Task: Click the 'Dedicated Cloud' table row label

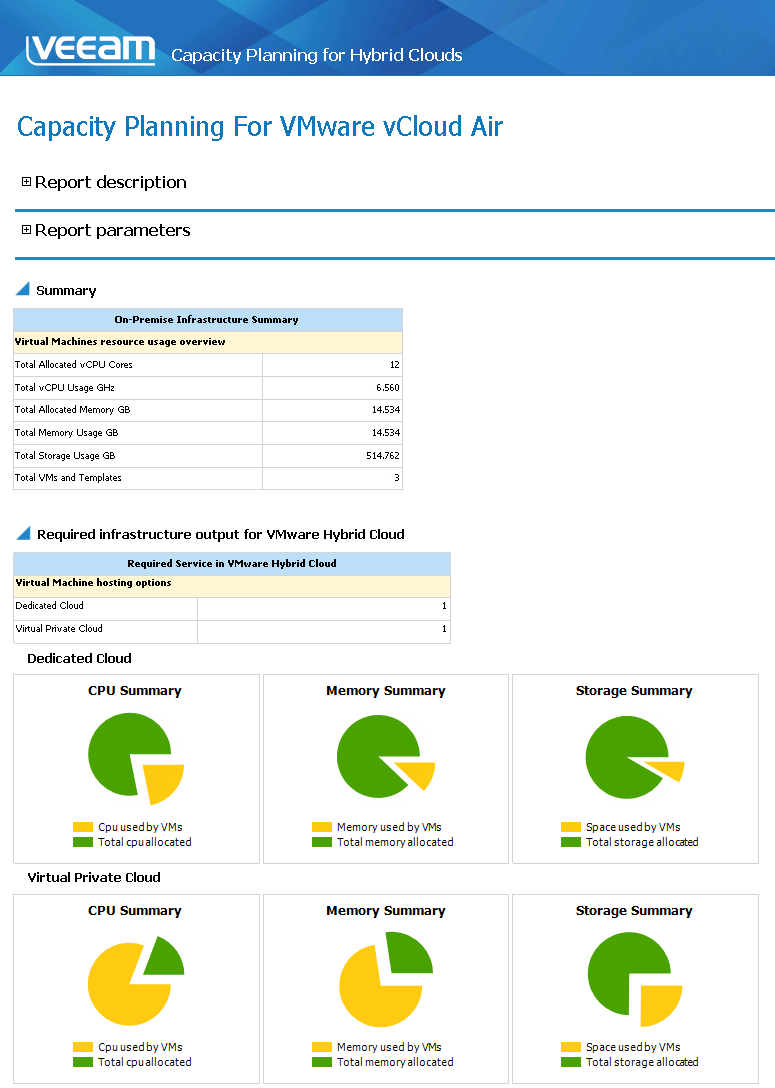Action: point(49,606)
